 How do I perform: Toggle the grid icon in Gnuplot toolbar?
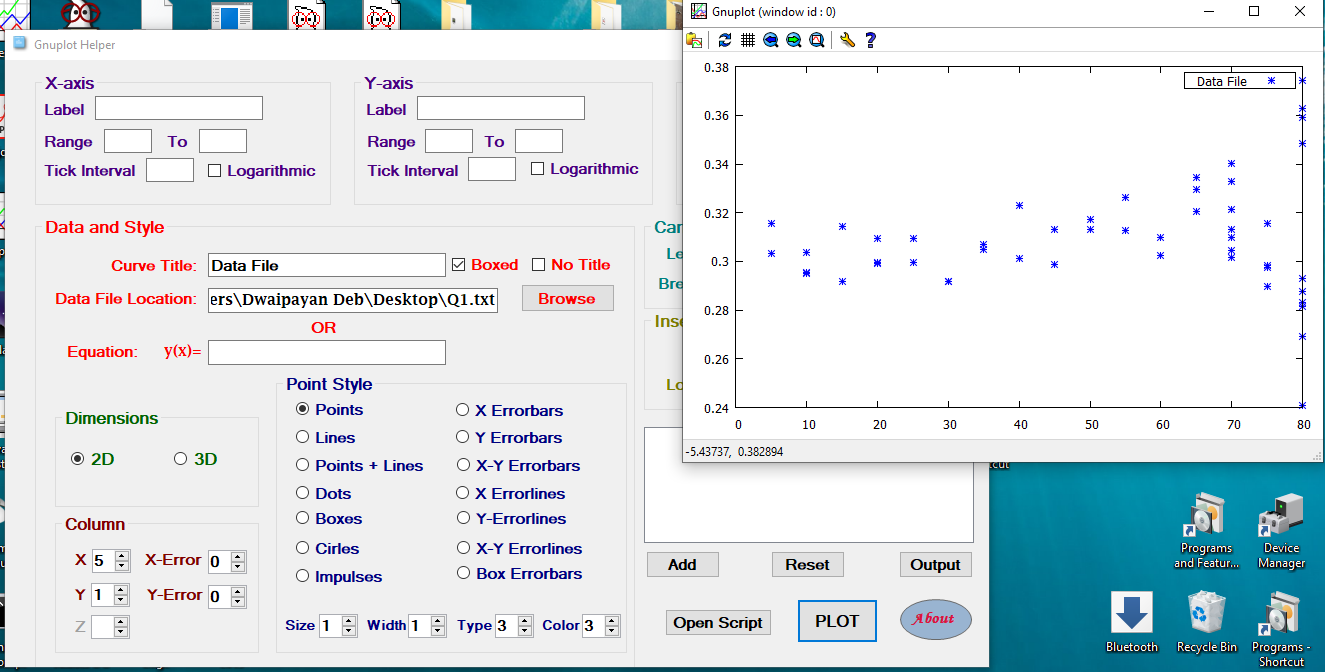point(748,40)
